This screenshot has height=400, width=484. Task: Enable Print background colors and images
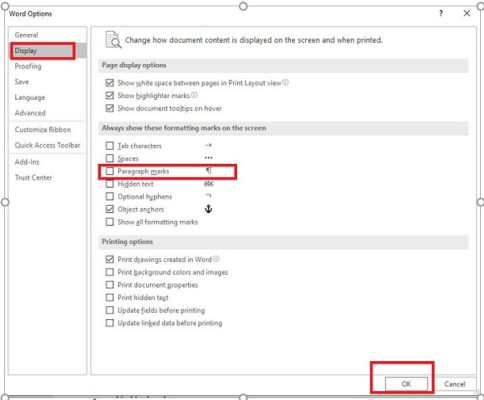point(110,272)
